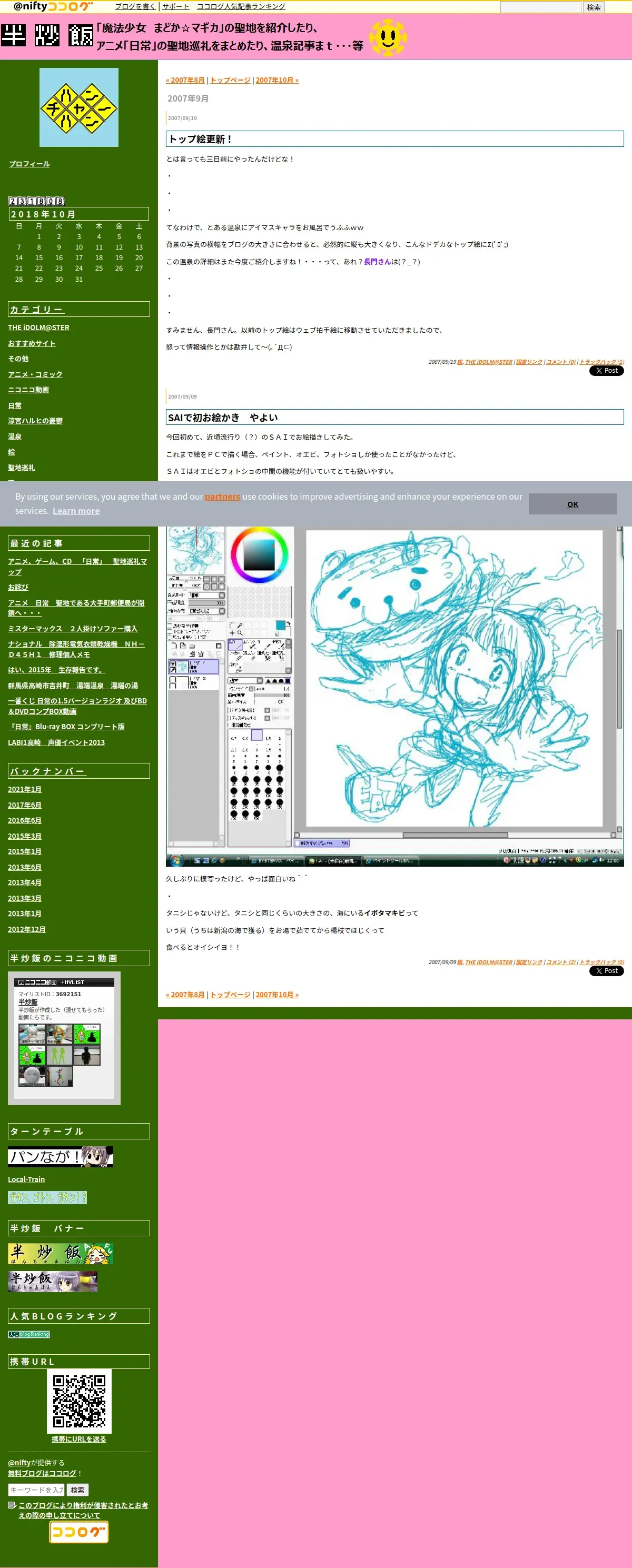The width and height of the screenshot is (632, 1568).
Task: Open トップ絵更新！ post title
Action: 200,140
